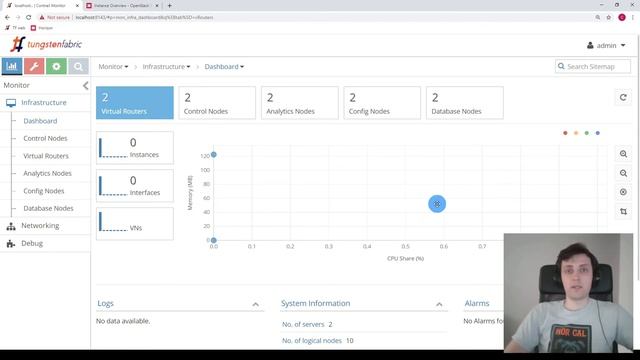
Task: Reload the browser page
Action: 29,17
